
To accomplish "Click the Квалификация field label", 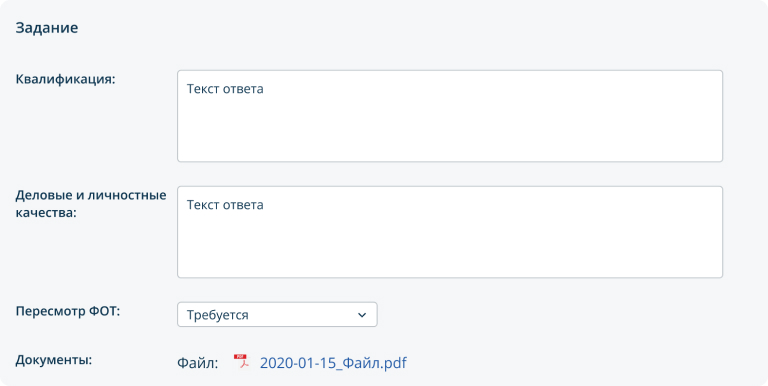I will click(65, 79).
